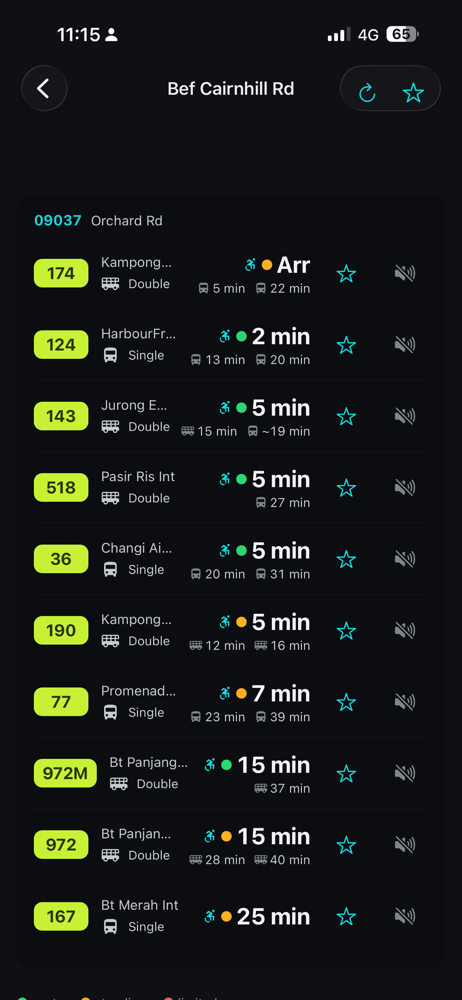Star bus 77 as favorite
The width and height of the screenshot is (462, 1000).
click(346, 702)
